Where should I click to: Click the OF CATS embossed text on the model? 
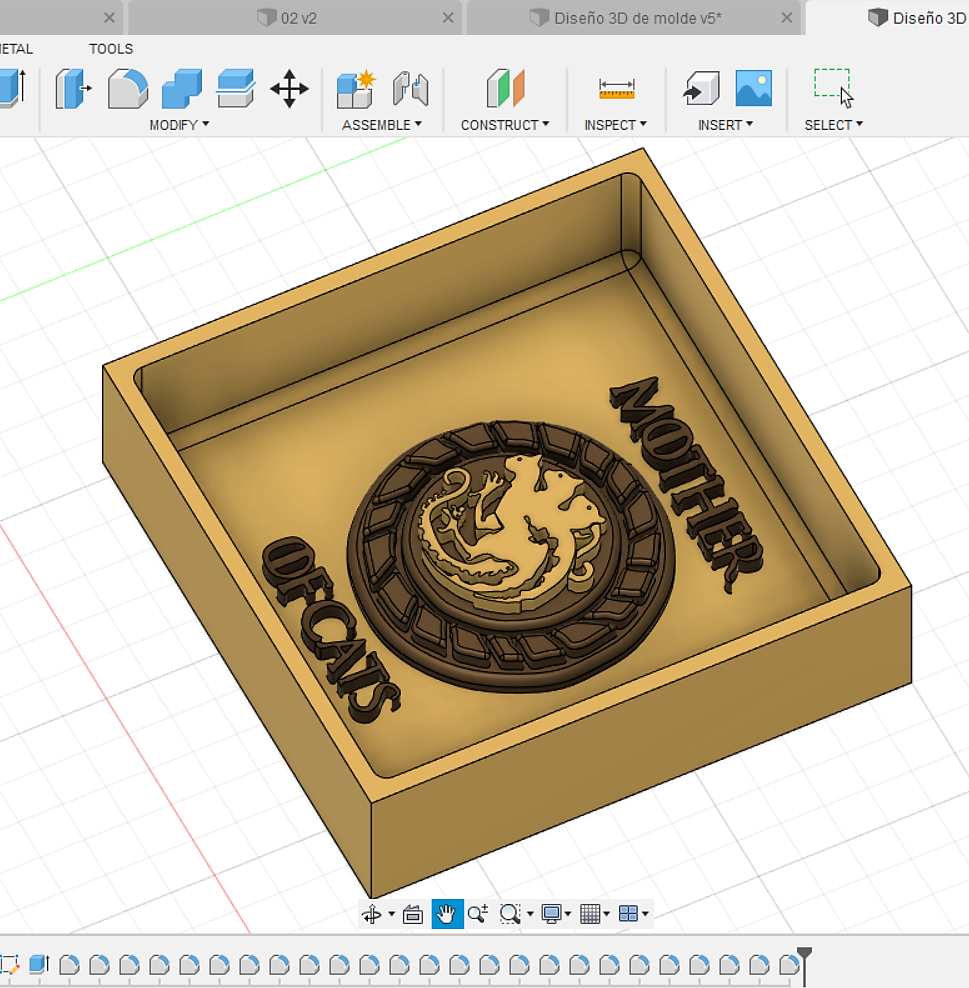pyautogui.click(x=330, y=629)
